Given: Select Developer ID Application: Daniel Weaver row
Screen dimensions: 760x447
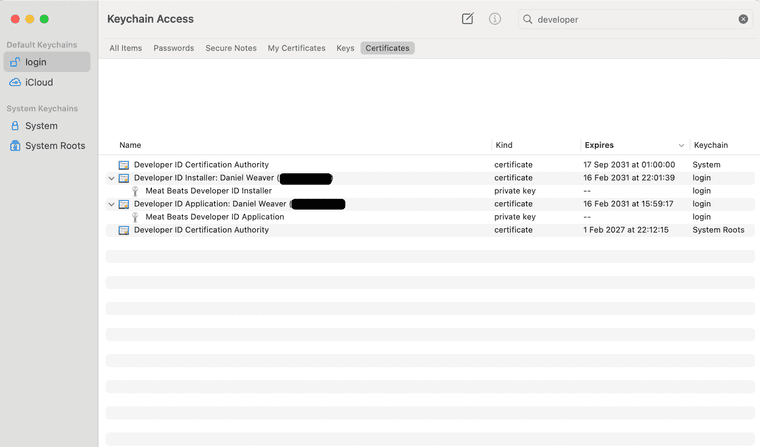Looking at the screenshot, I should coord(430,204).
